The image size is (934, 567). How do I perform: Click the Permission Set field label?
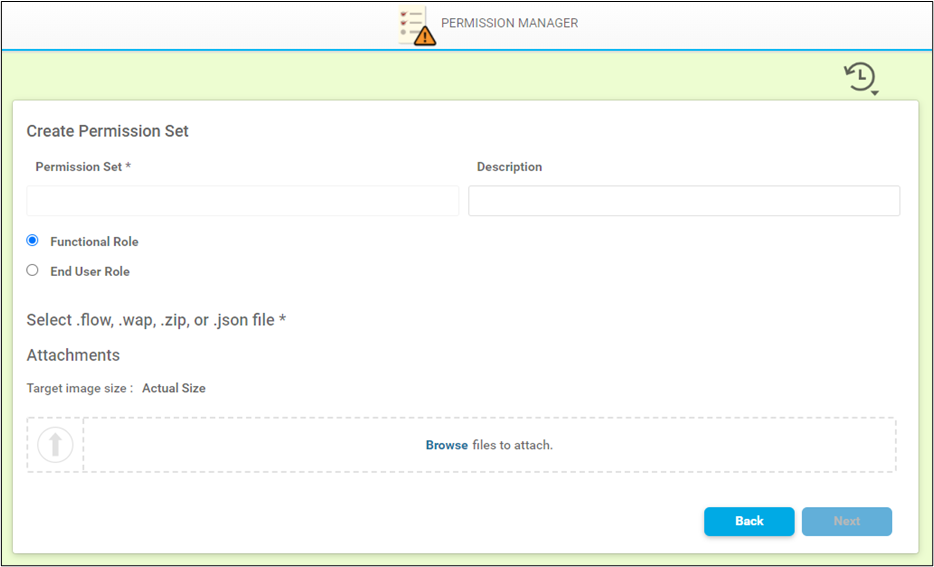point(83,167)
